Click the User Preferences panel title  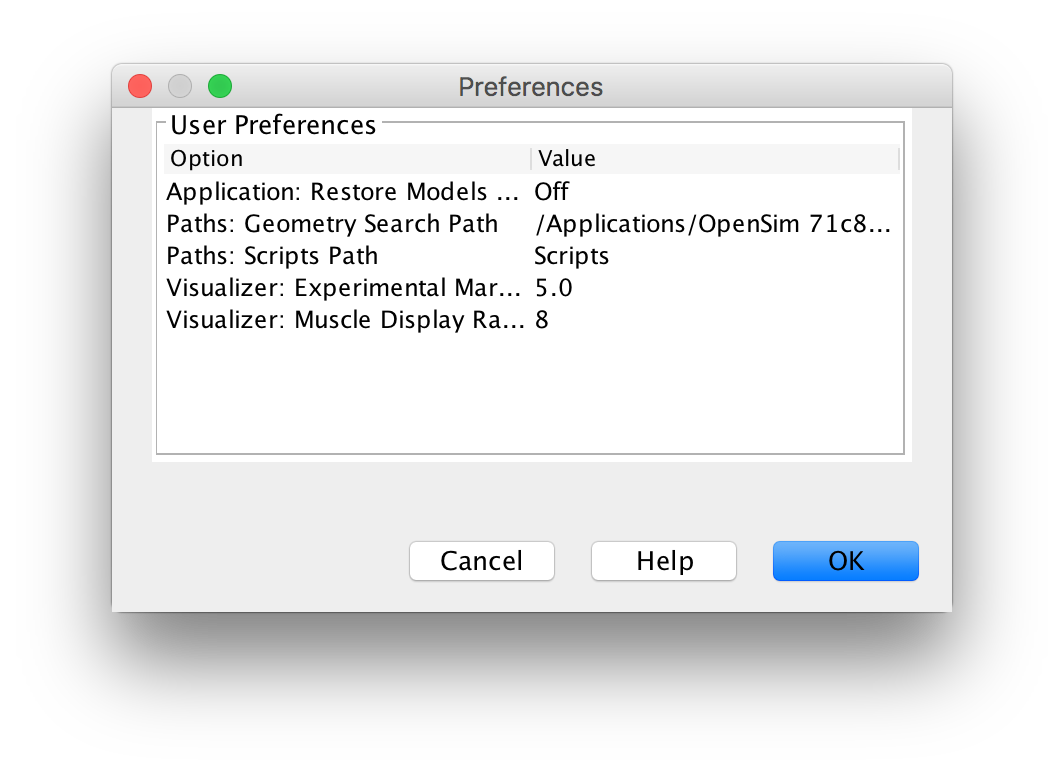pyautogui.click(x=272, y=124)
